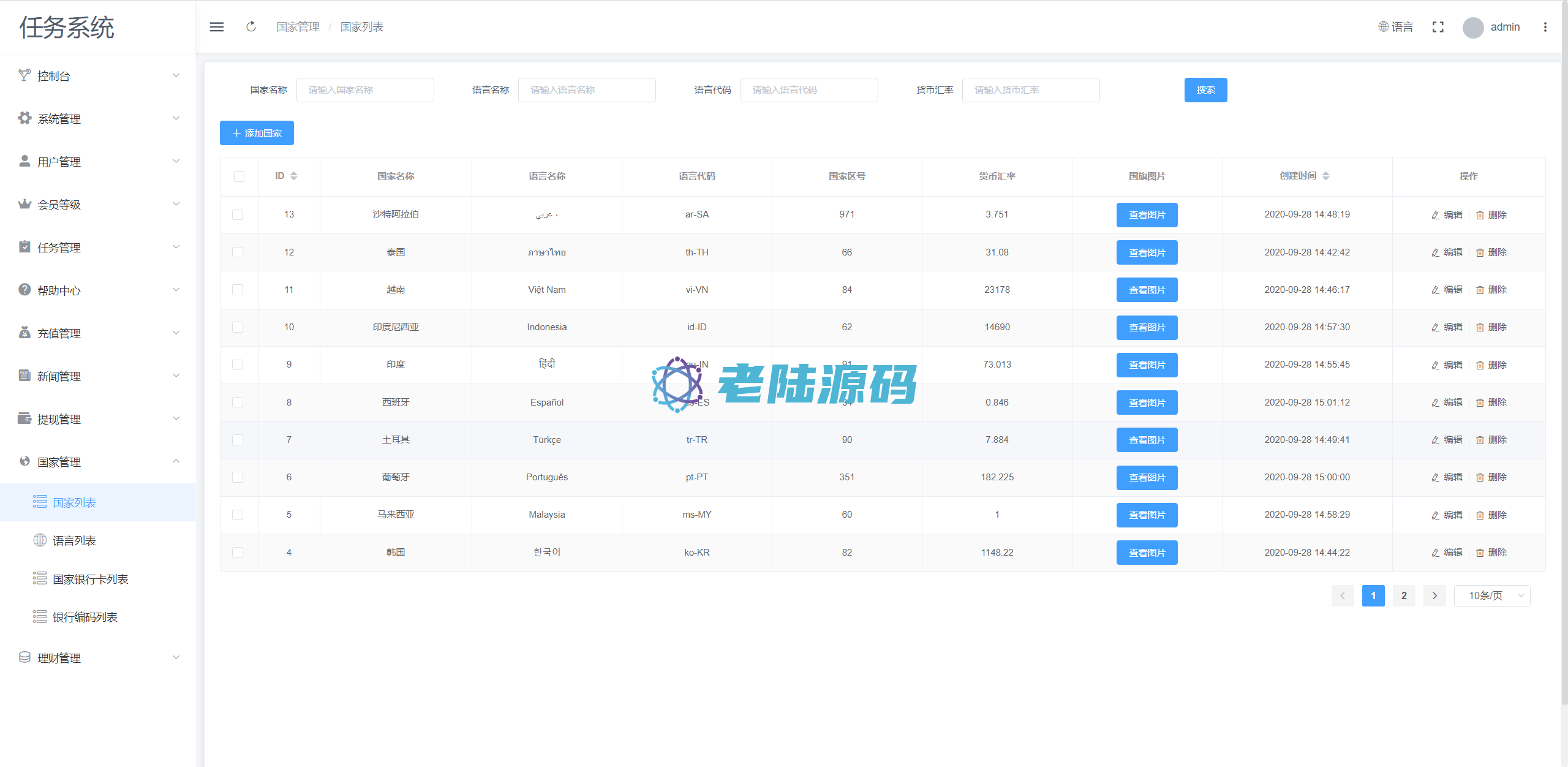Tick the checkbox for Korea row
Image resolution: width=1568 pixels, height=767 pixels.
coord(238,553)
